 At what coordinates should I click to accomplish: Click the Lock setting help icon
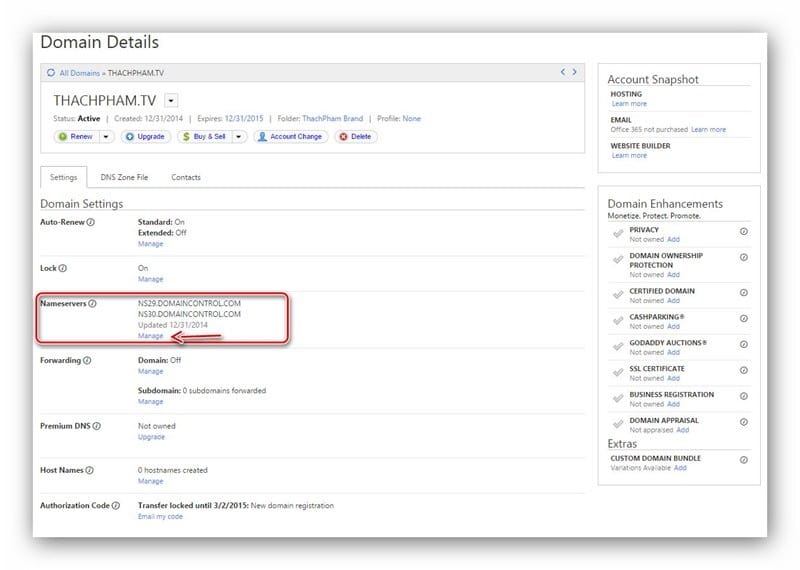coord(63,268)
